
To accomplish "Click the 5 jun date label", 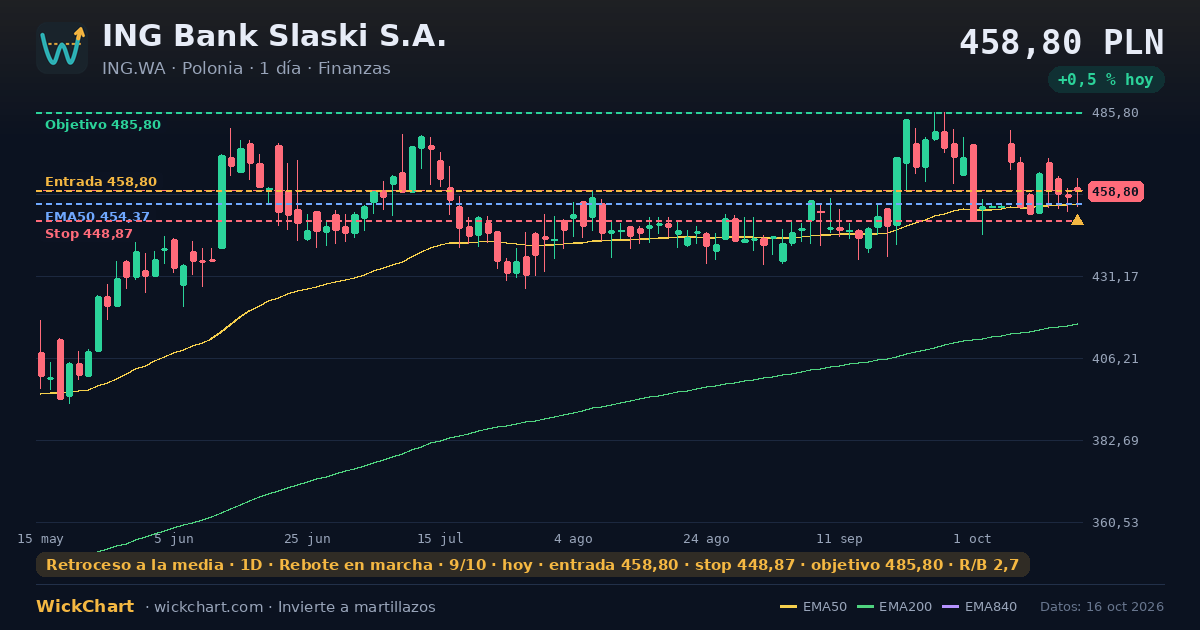I will point(174,538).
